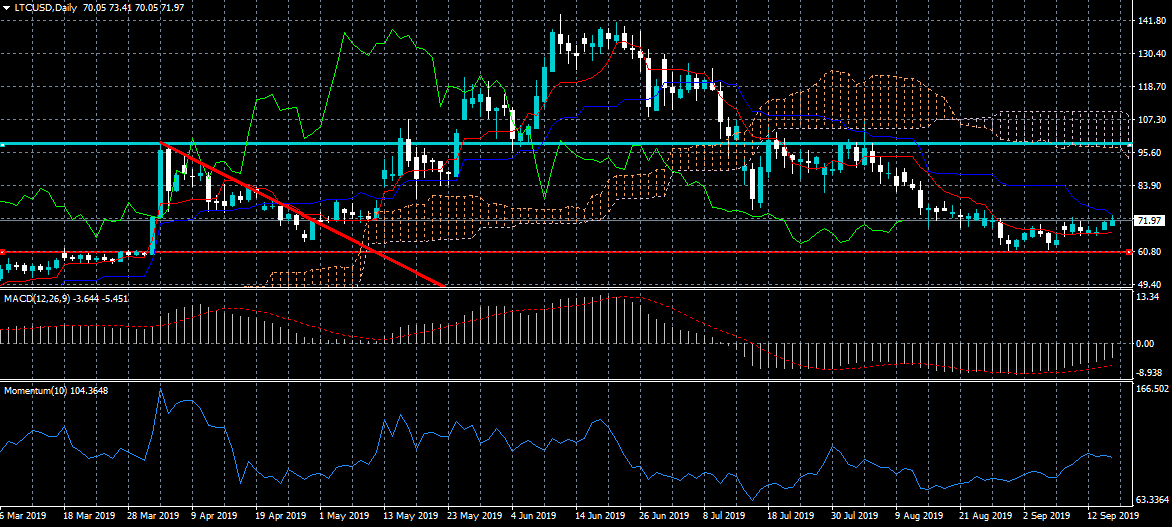Click the 0.00 level on MACD scale
Screen dimensions: 1172x527
coord(1145,343)
